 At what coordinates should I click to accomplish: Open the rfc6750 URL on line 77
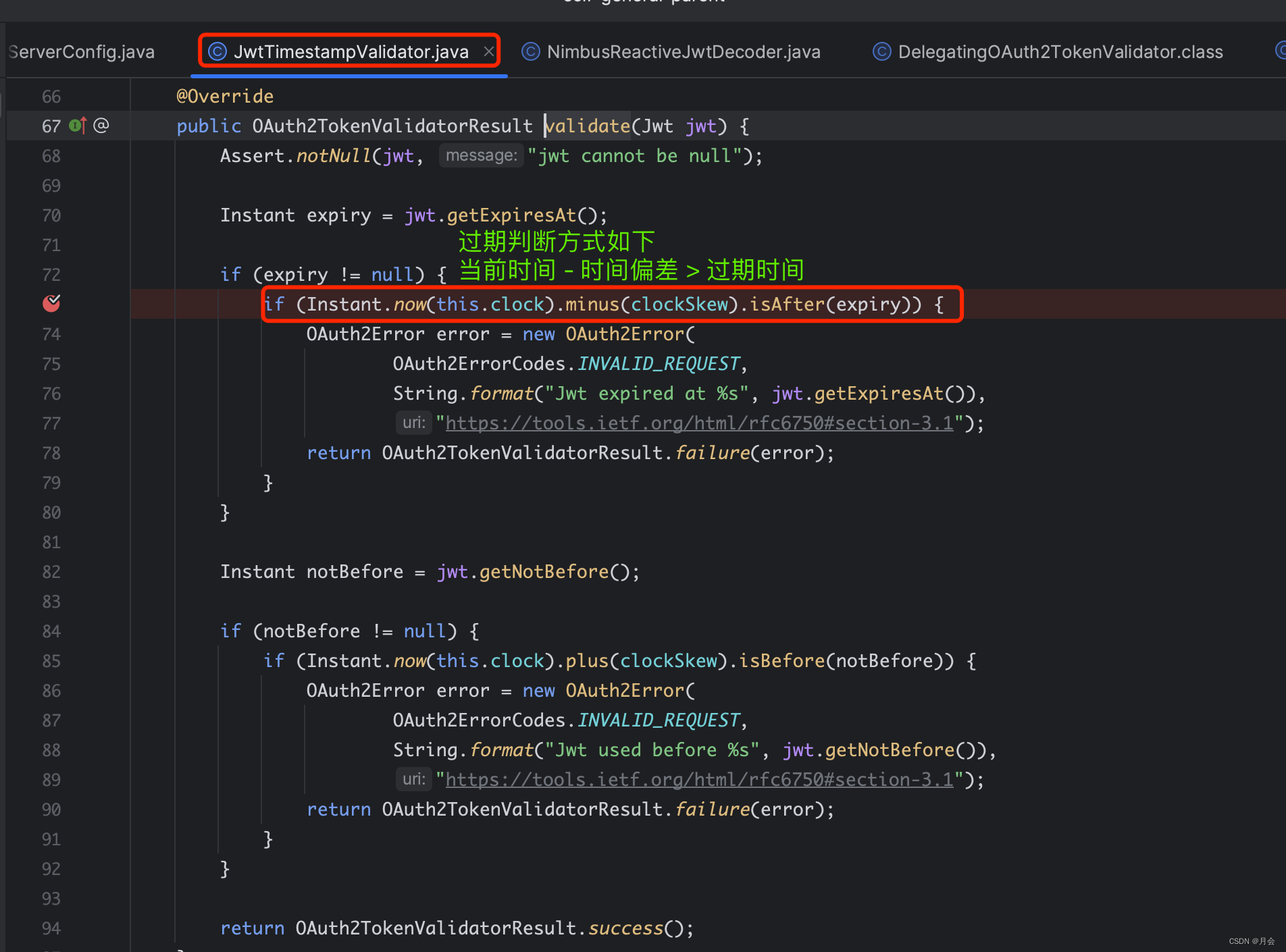pyautogui.click(x=699, y=423)
